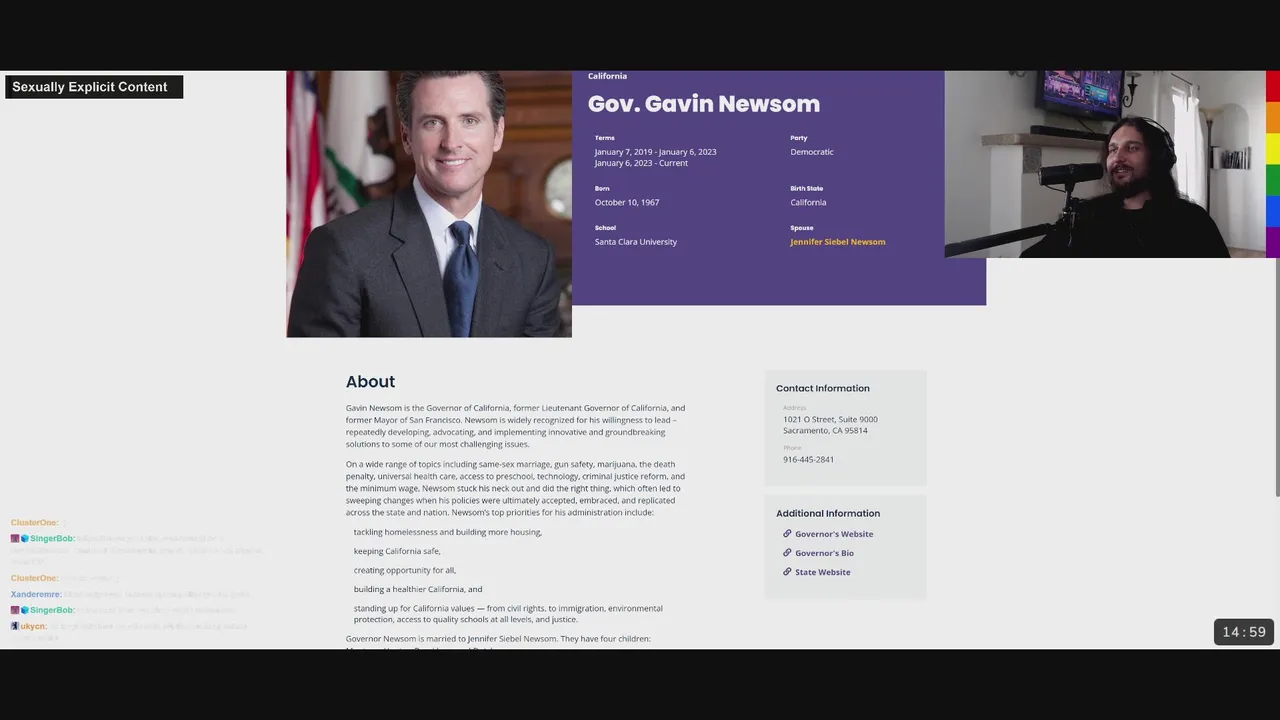Click 'tackling homelessness and building more housing,'

pyautogui.click(x=448, y=532)
